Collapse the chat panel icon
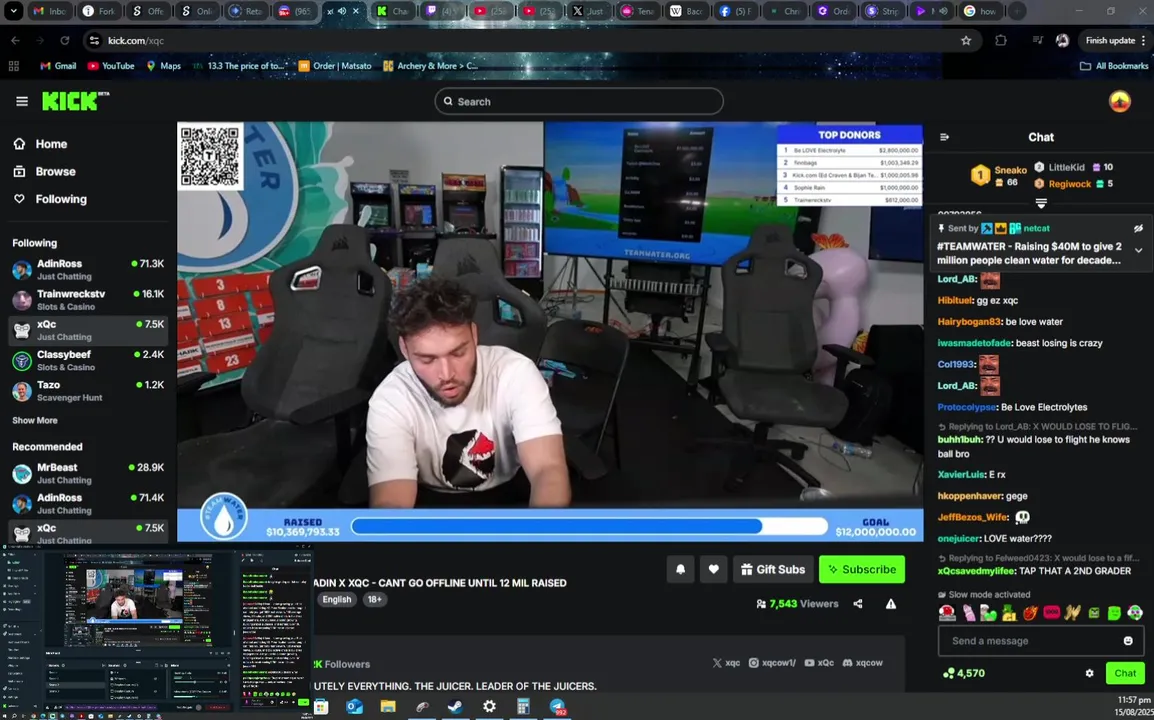This screenshot has height=720, width=1154. coord(944,137)
